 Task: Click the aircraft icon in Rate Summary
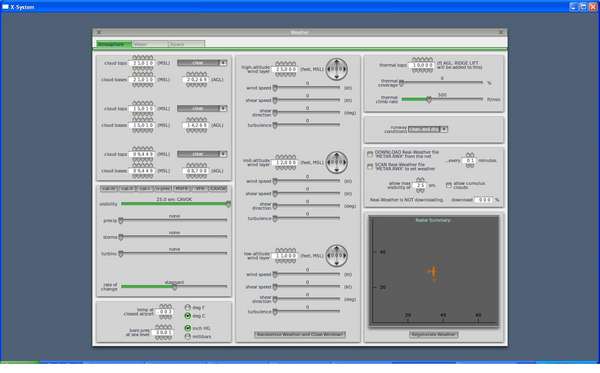click(433, 272)
